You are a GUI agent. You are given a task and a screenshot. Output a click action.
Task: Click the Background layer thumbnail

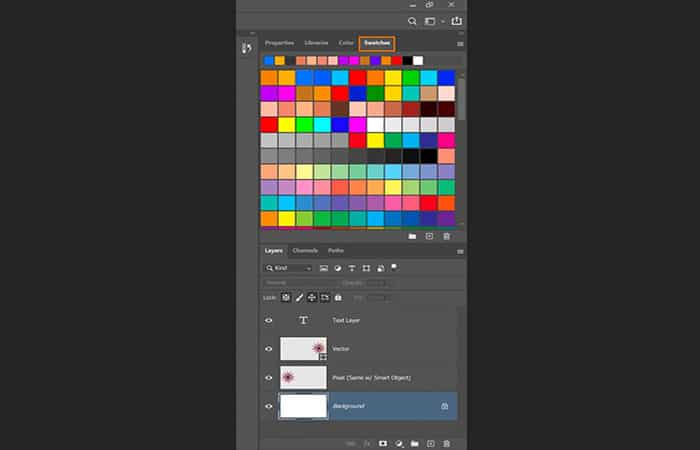[304, 406]
